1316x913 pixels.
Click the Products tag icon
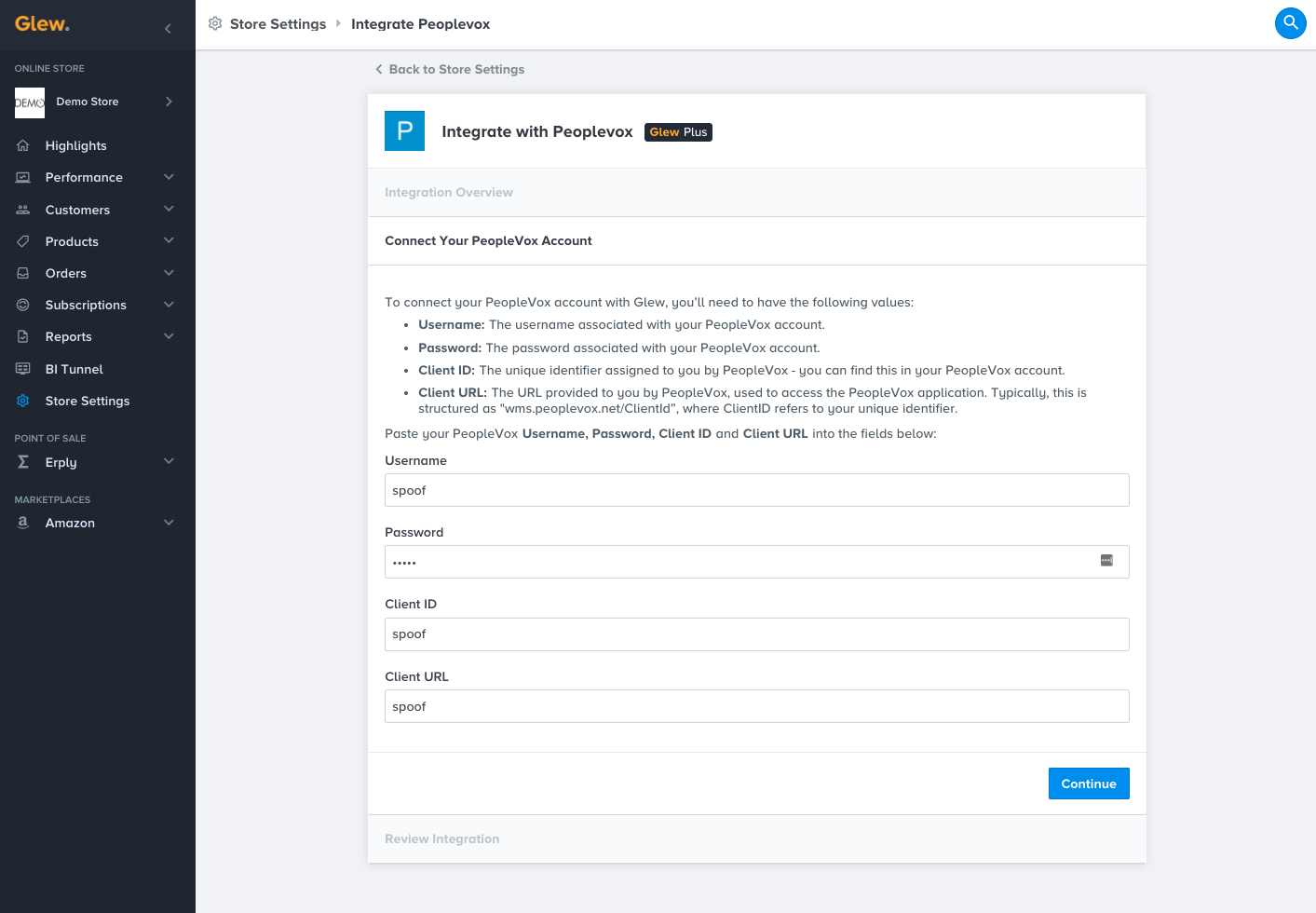pos(23,241)
